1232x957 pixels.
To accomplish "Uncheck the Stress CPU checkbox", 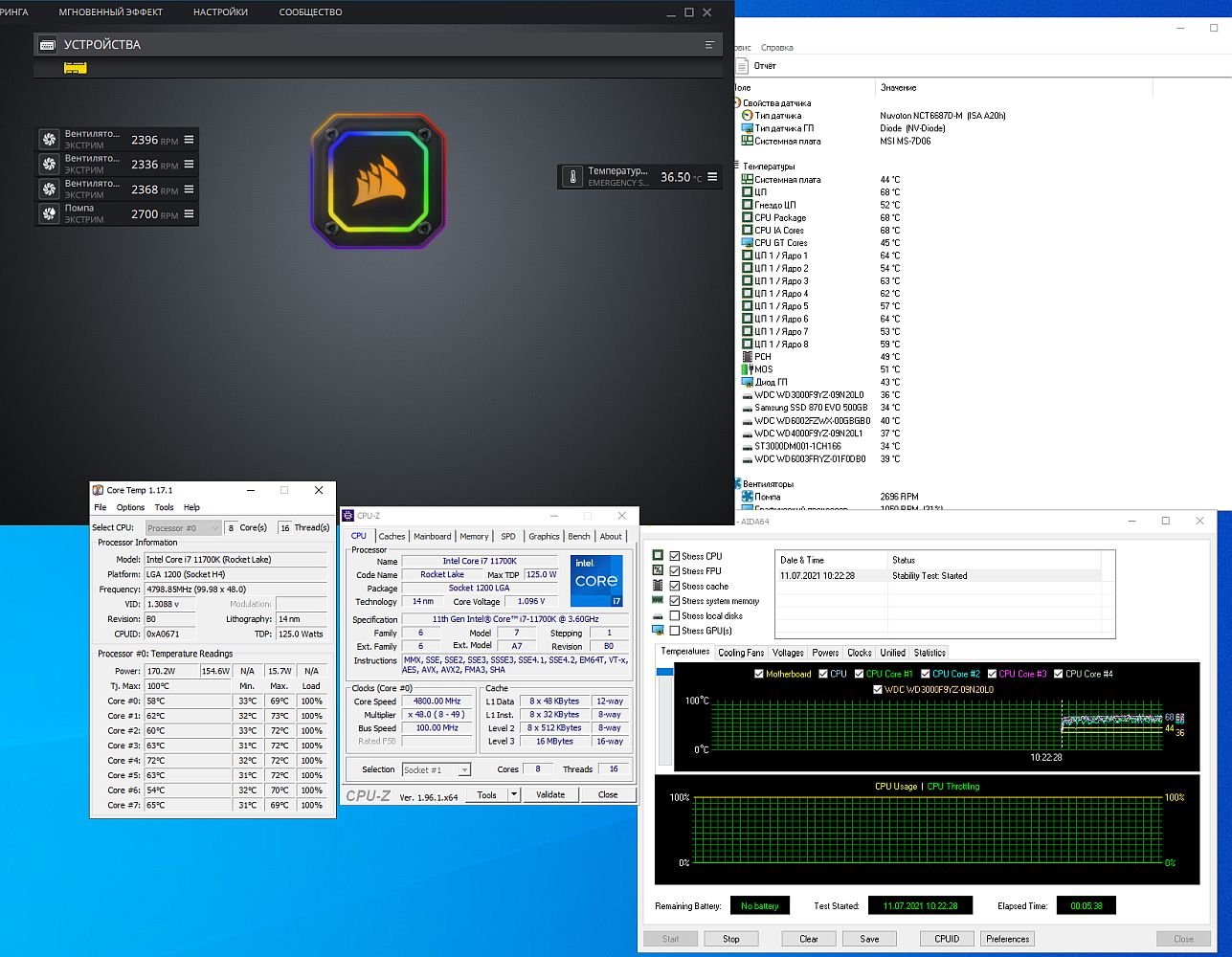I will [675, 556].
